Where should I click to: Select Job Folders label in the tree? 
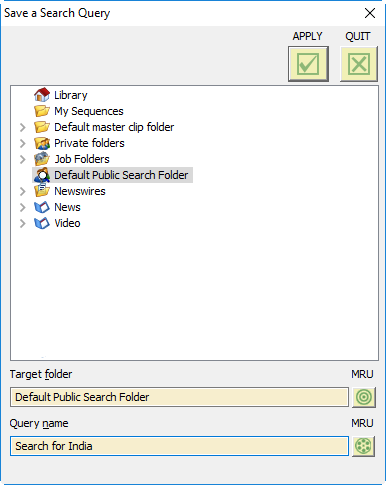82,159
